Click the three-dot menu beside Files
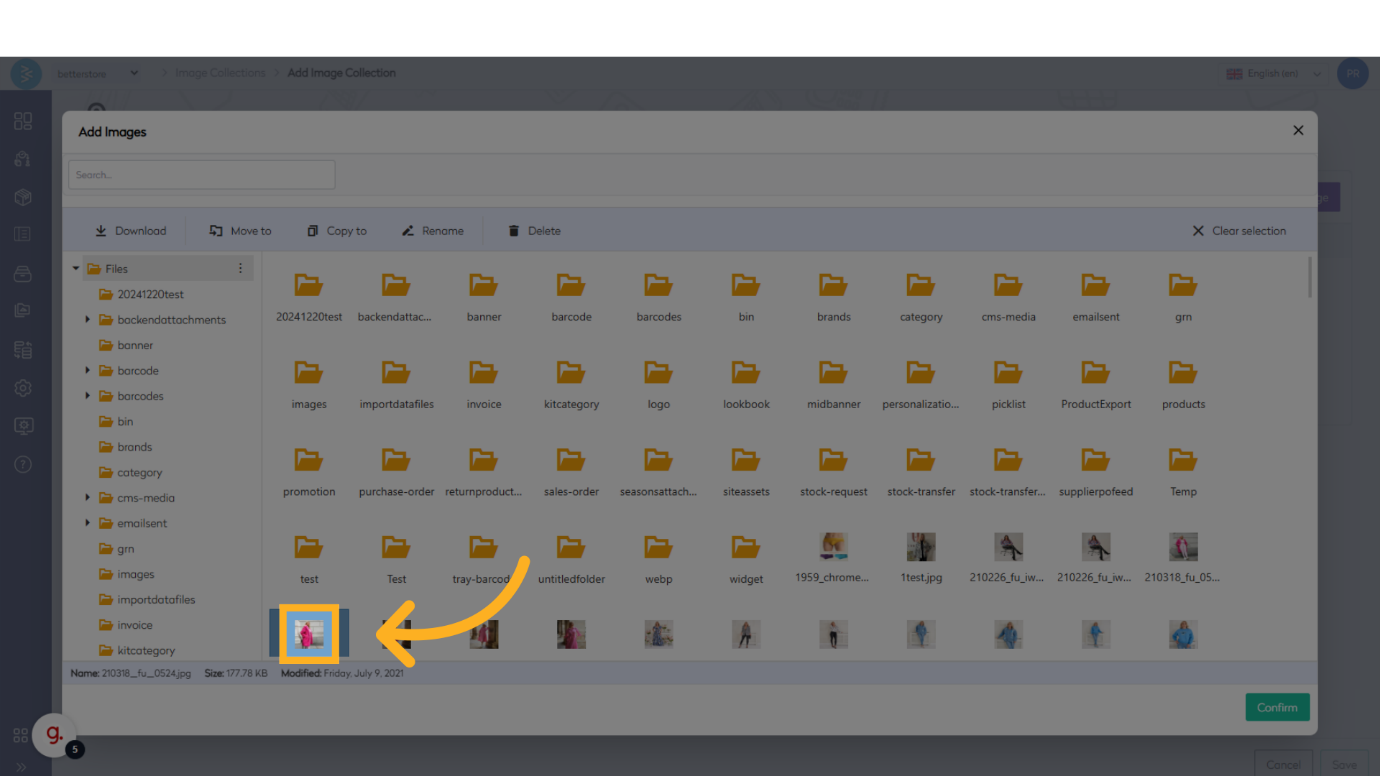 pyautogui.click(x=240, y=269)
